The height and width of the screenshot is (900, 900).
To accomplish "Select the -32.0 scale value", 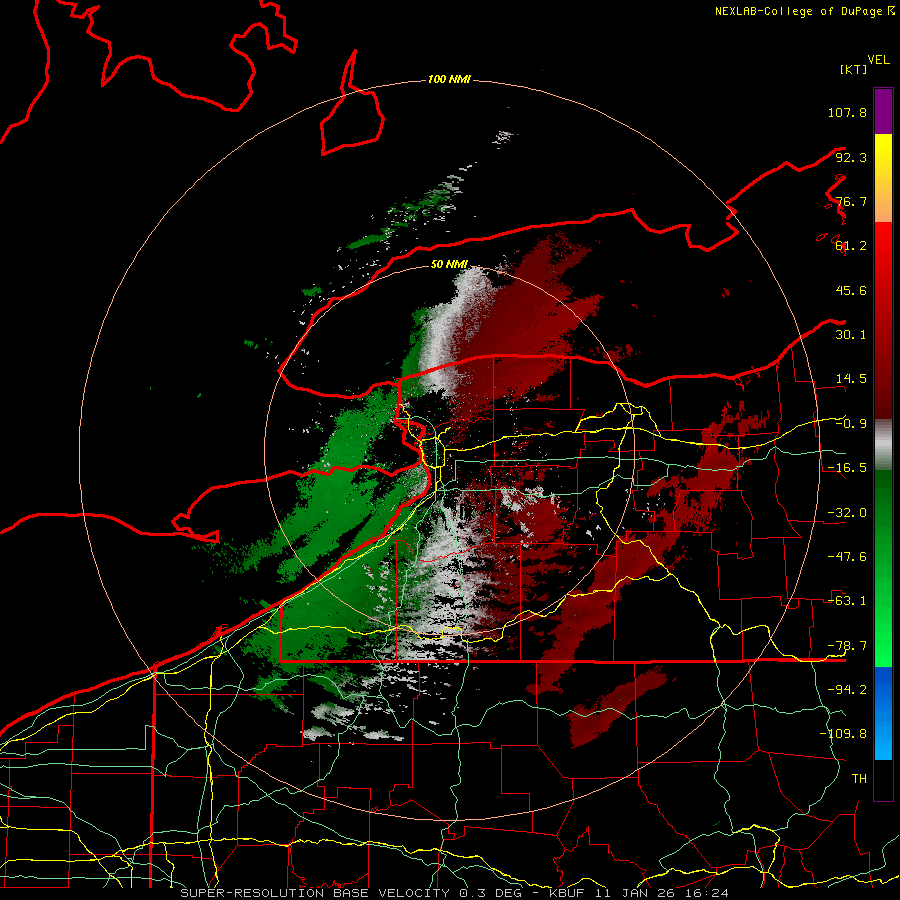I will pyautogui.click(x=847, y=513).
